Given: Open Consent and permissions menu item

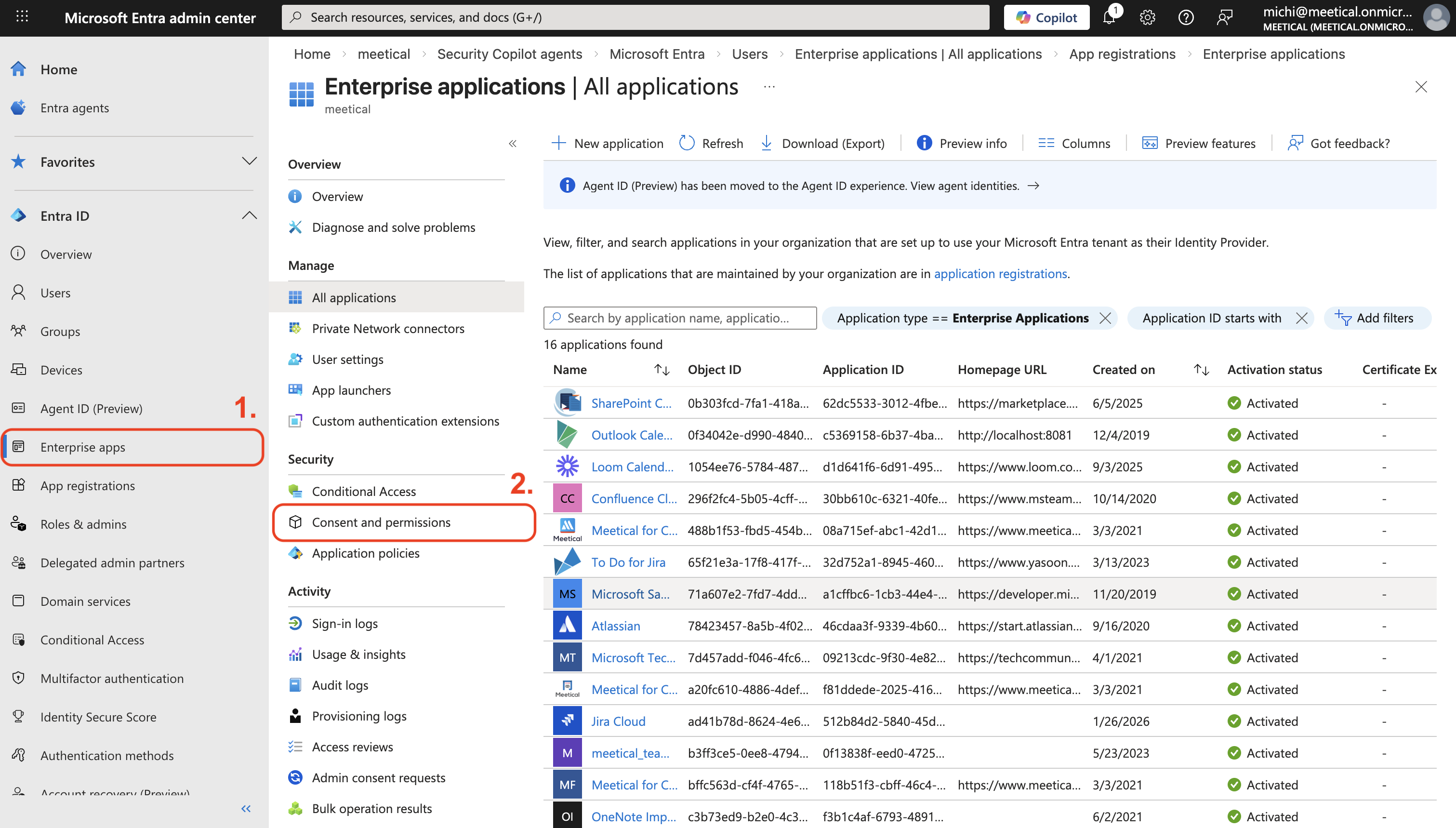Looking at the screenshot, I should click(381, 522).
